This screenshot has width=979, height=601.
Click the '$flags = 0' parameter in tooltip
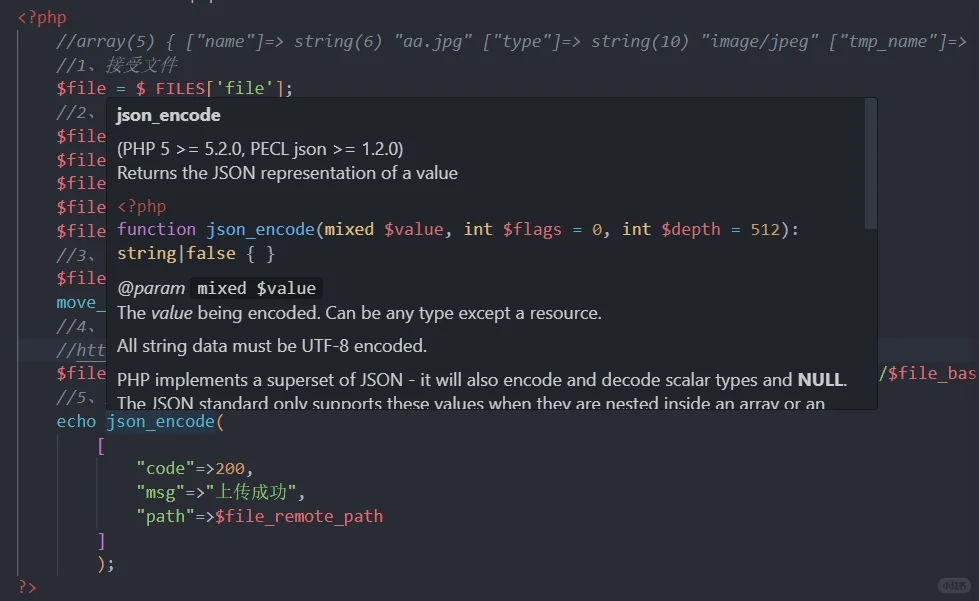click(553, 230)
